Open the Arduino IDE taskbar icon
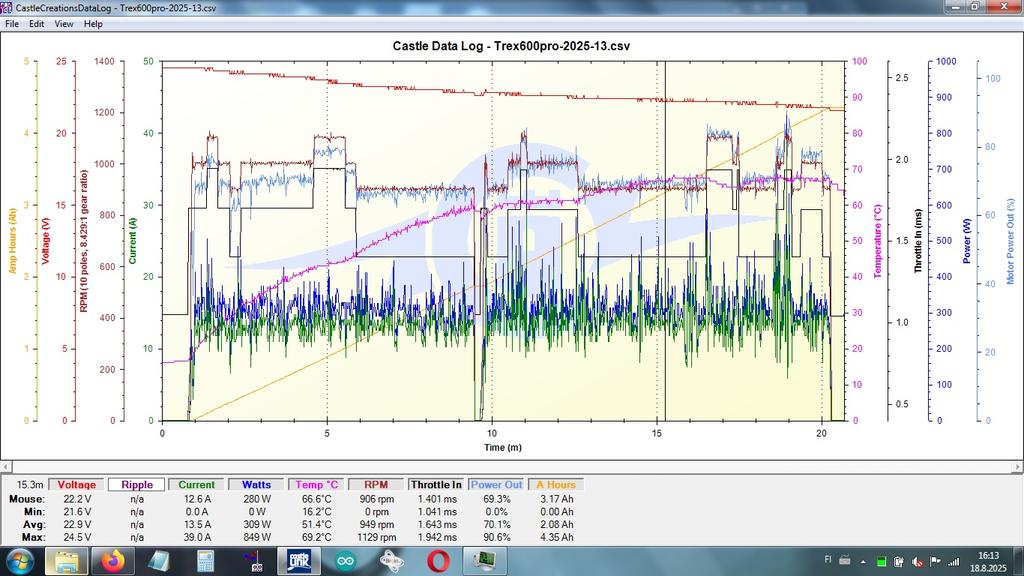1024x576 pixels. (345, 561)
